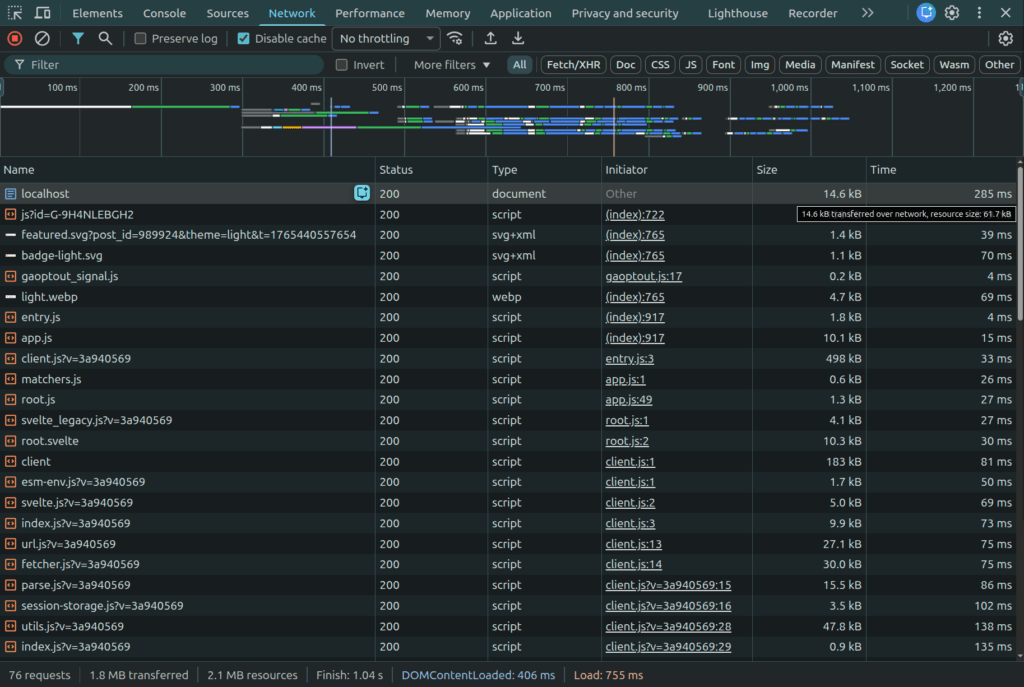
Task: Open network settings gear
Action: point(1005,38)
